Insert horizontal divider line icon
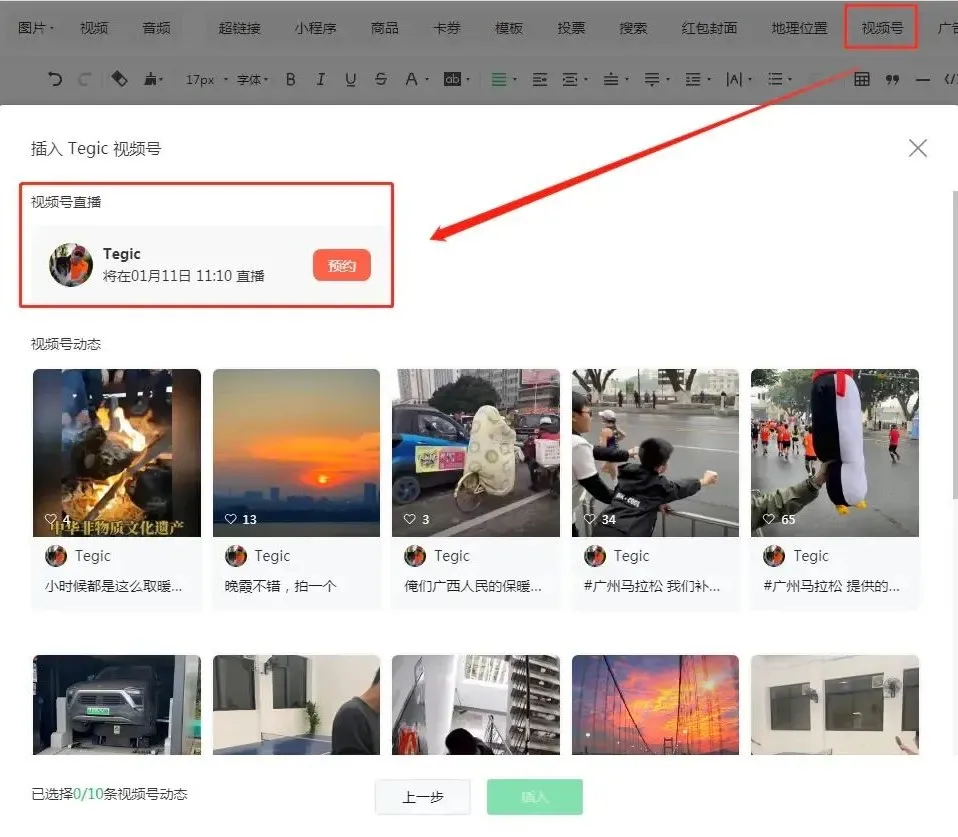Screen dimensions: 958x837 click(923, 79)
